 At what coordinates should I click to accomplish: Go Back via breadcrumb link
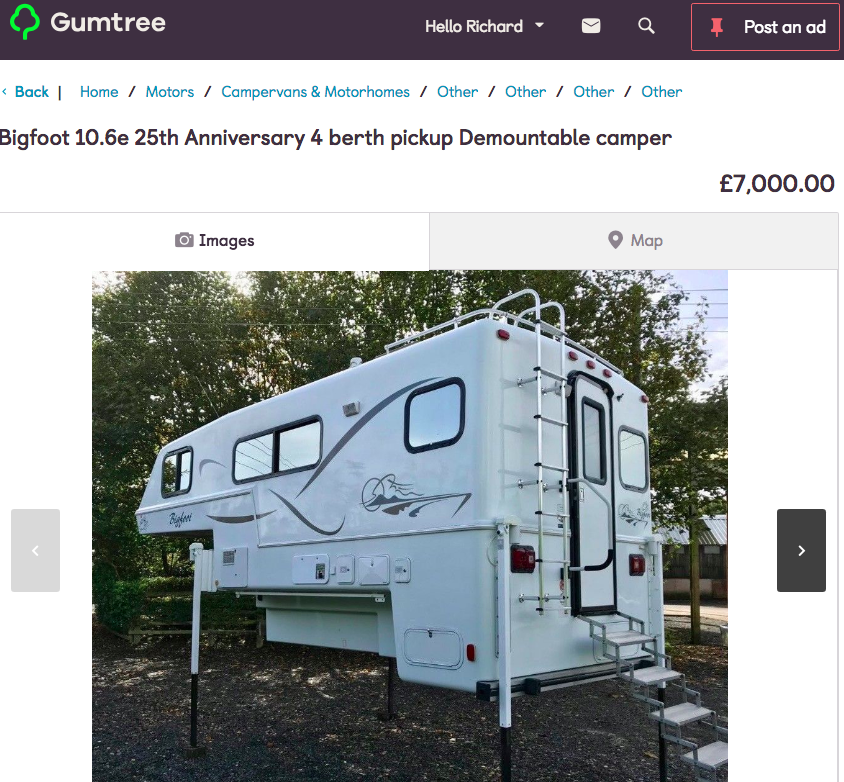click(31, 91)
